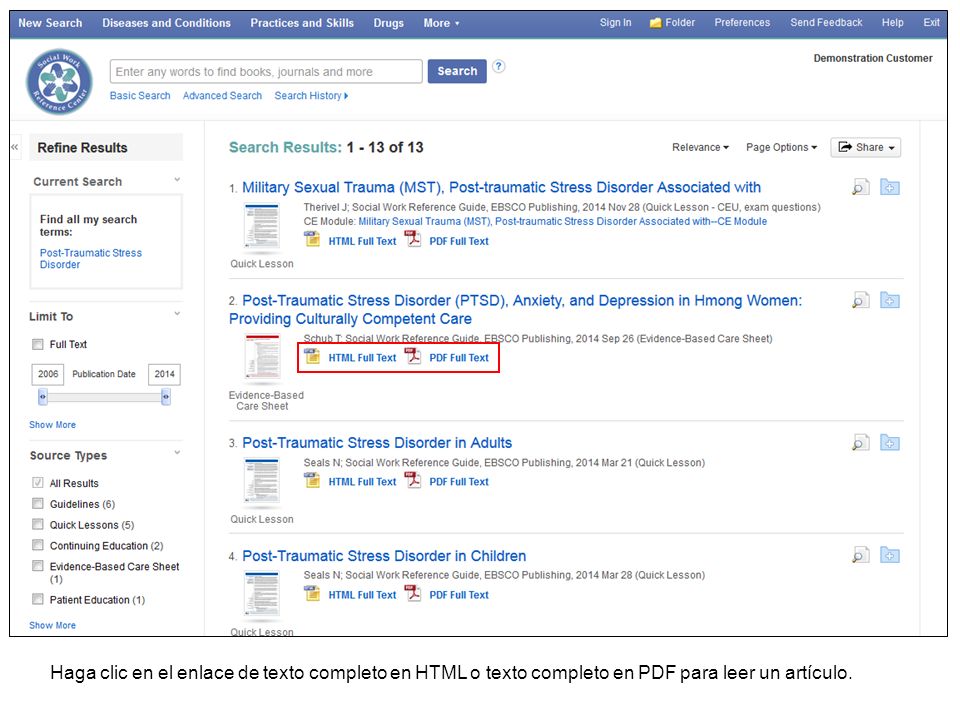
Task: Click the right publication date slider handle
Action: click(x=166, y=397)
